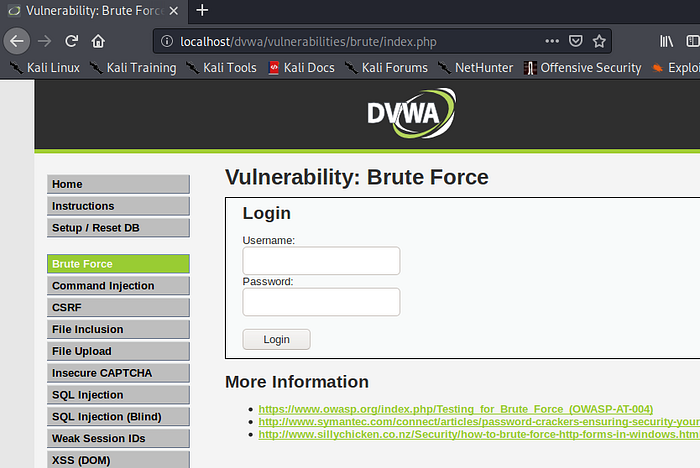This screenshot has width=700, height=468.
Task: Click the forward navigation arrow
Action: click(x=44, y=42)
